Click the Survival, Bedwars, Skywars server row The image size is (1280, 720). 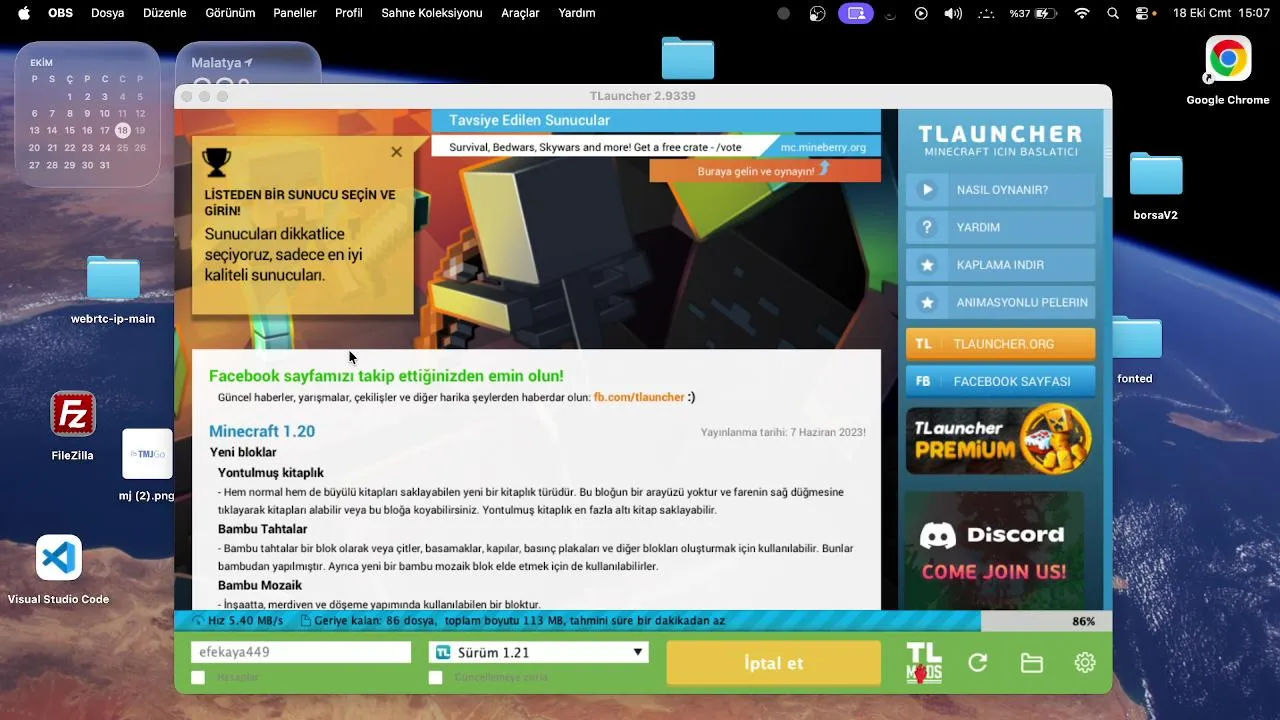click(656, 147)
